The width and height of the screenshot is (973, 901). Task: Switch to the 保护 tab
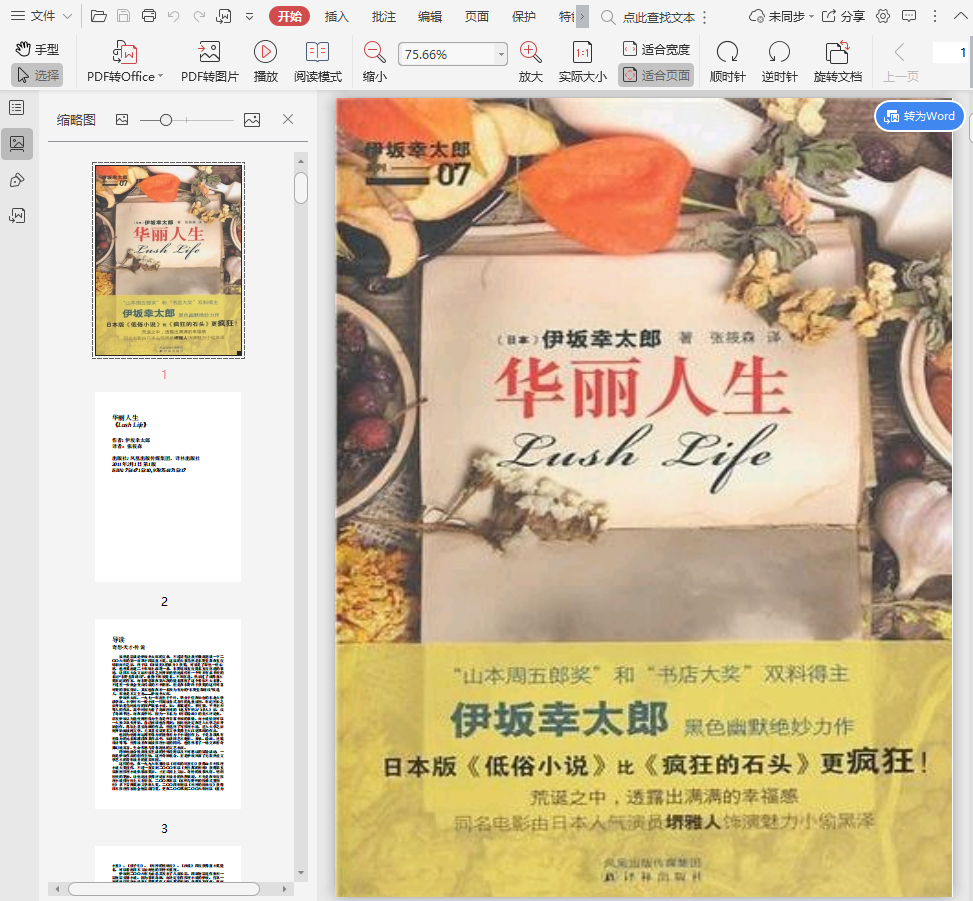tap(523, 17)
